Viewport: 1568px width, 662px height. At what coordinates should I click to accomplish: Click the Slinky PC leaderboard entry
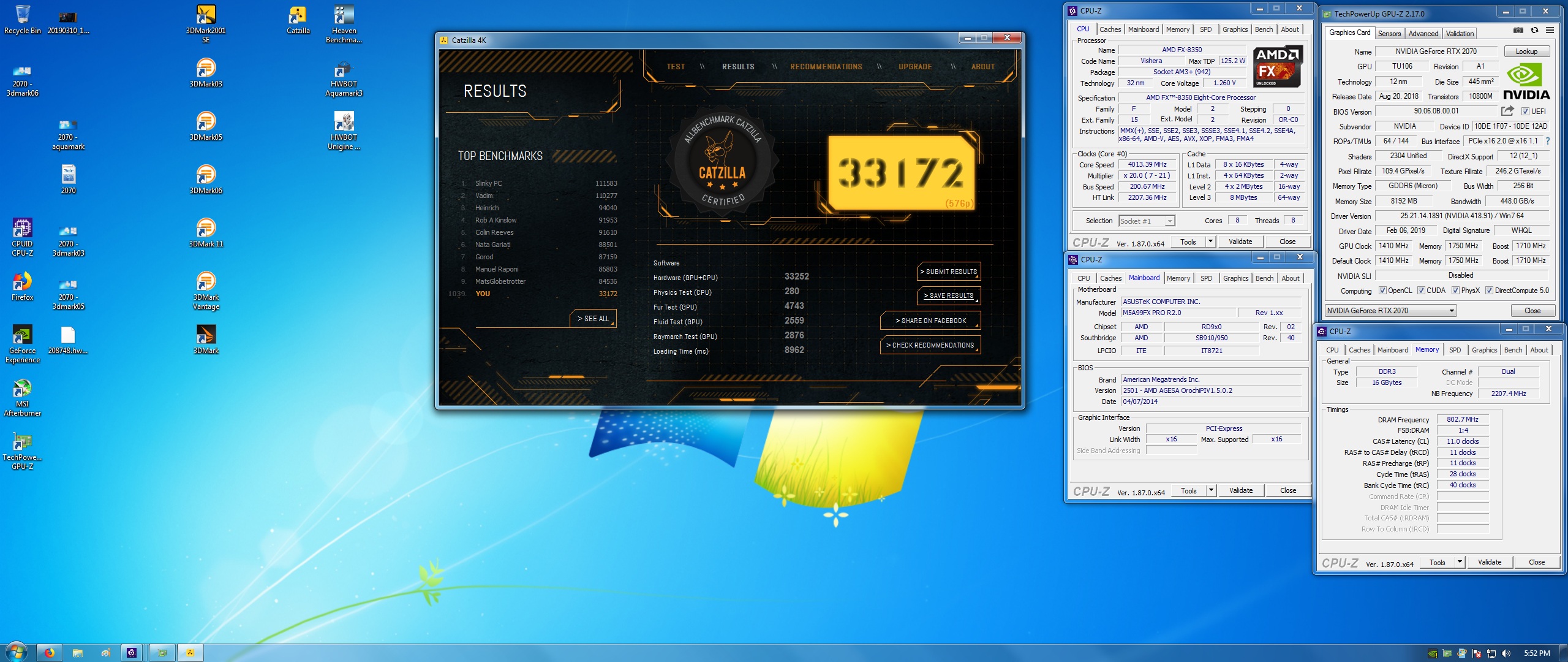coord(538,183)
